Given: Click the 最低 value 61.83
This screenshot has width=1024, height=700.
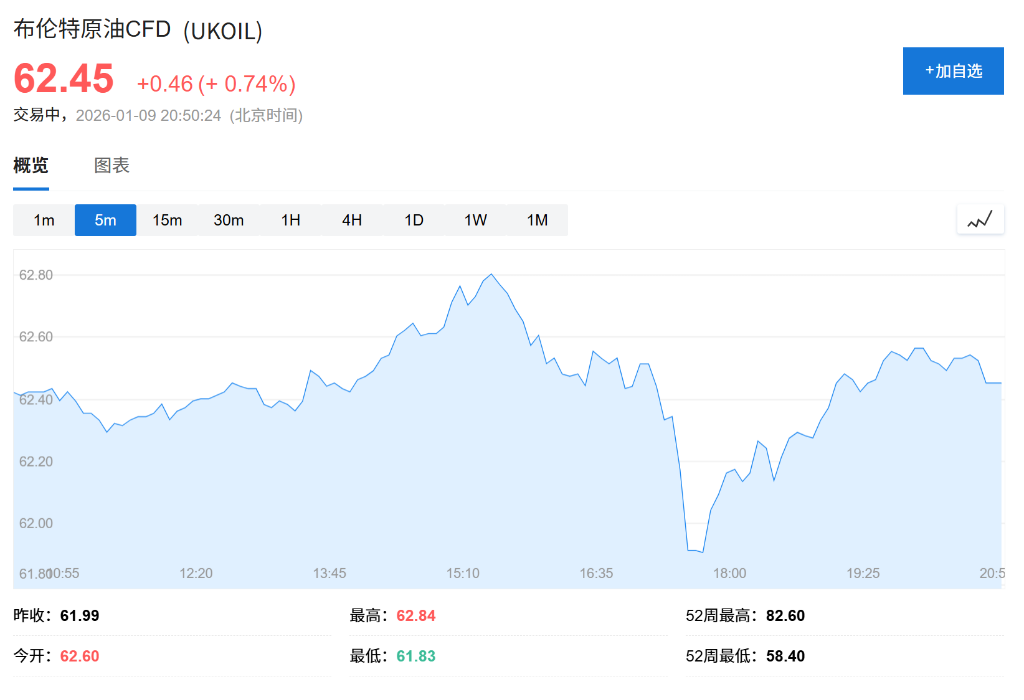Looking at the screenshot, I should [x=414, y=656].
